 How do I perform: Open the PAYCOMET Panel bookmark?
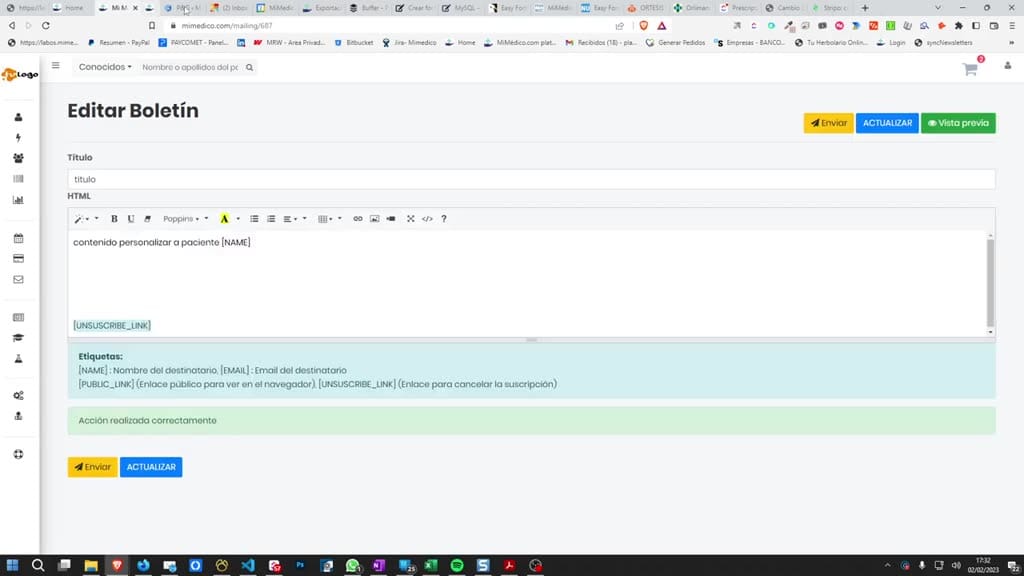point(193,42)
